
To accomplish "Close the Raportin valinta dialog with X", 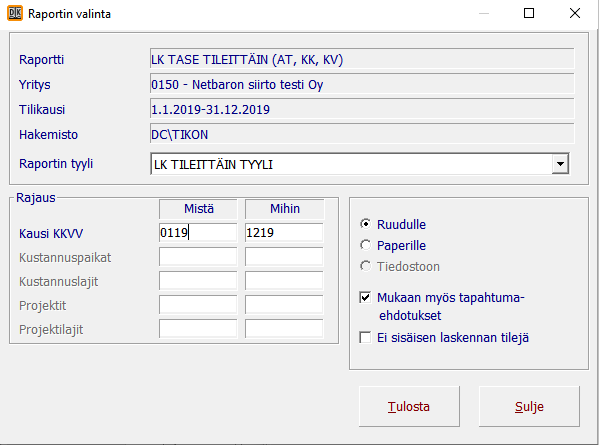I will (575, 14).
